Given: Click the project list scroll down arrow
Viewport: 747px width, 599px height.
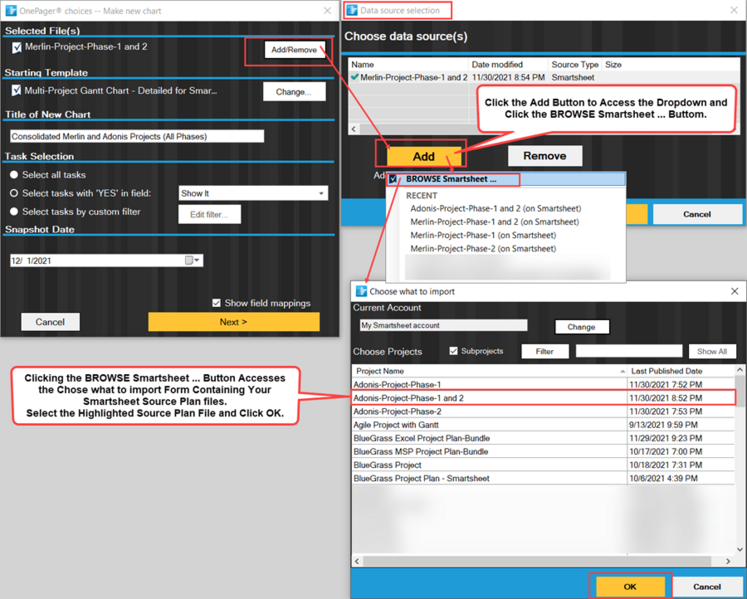Looking at the screenshot, I should pyautogui.click(x=739, y=549).
